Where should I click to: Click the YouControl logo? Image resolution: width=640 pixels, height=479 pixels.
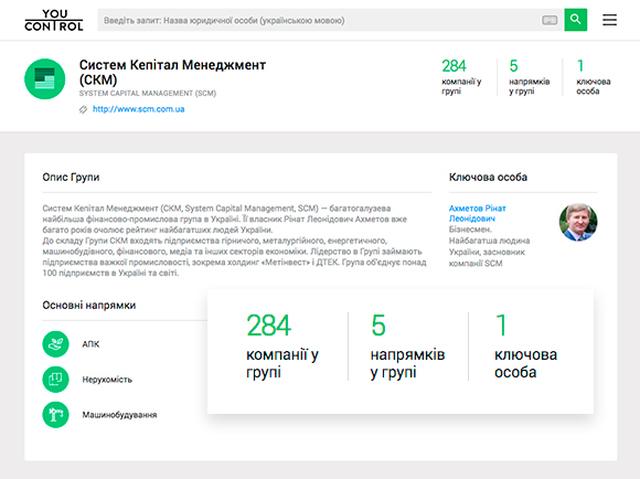[x=54, y=20]
